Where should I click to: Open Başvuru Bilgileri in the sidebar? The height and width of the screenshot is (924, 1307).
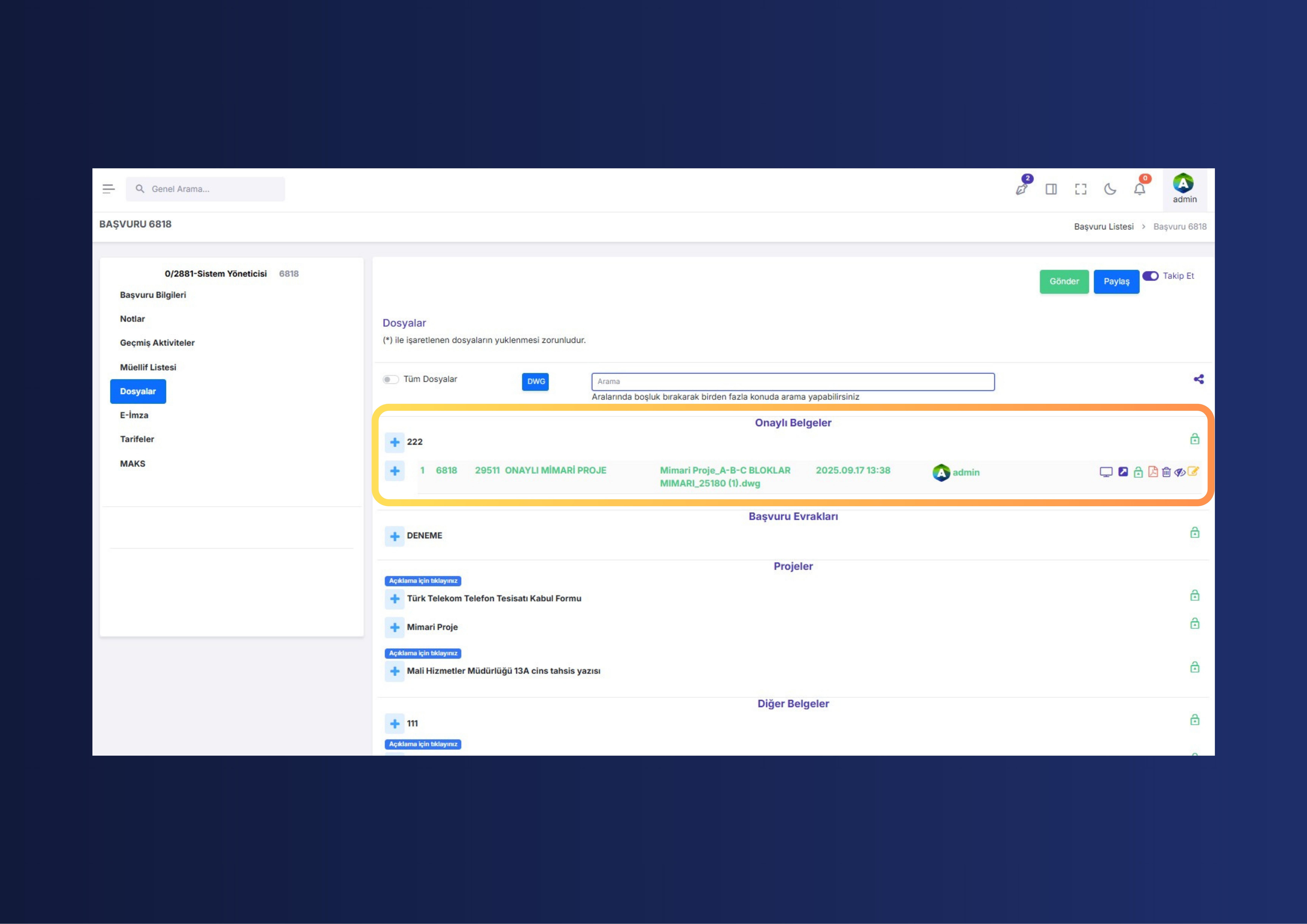(153, 295)
